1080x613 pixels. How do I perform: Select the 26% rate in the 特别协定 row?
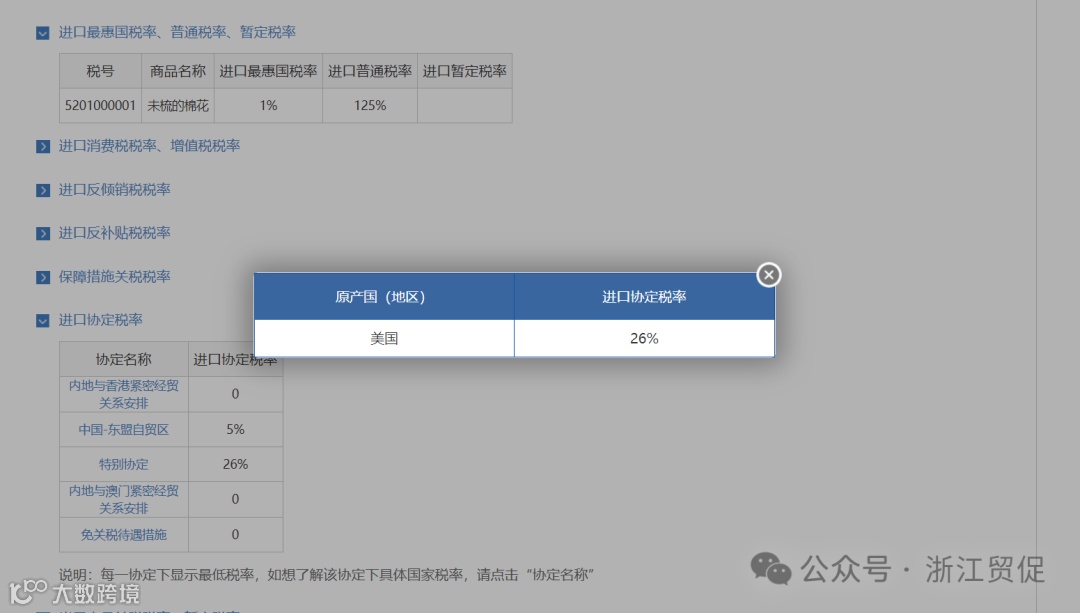236,464
